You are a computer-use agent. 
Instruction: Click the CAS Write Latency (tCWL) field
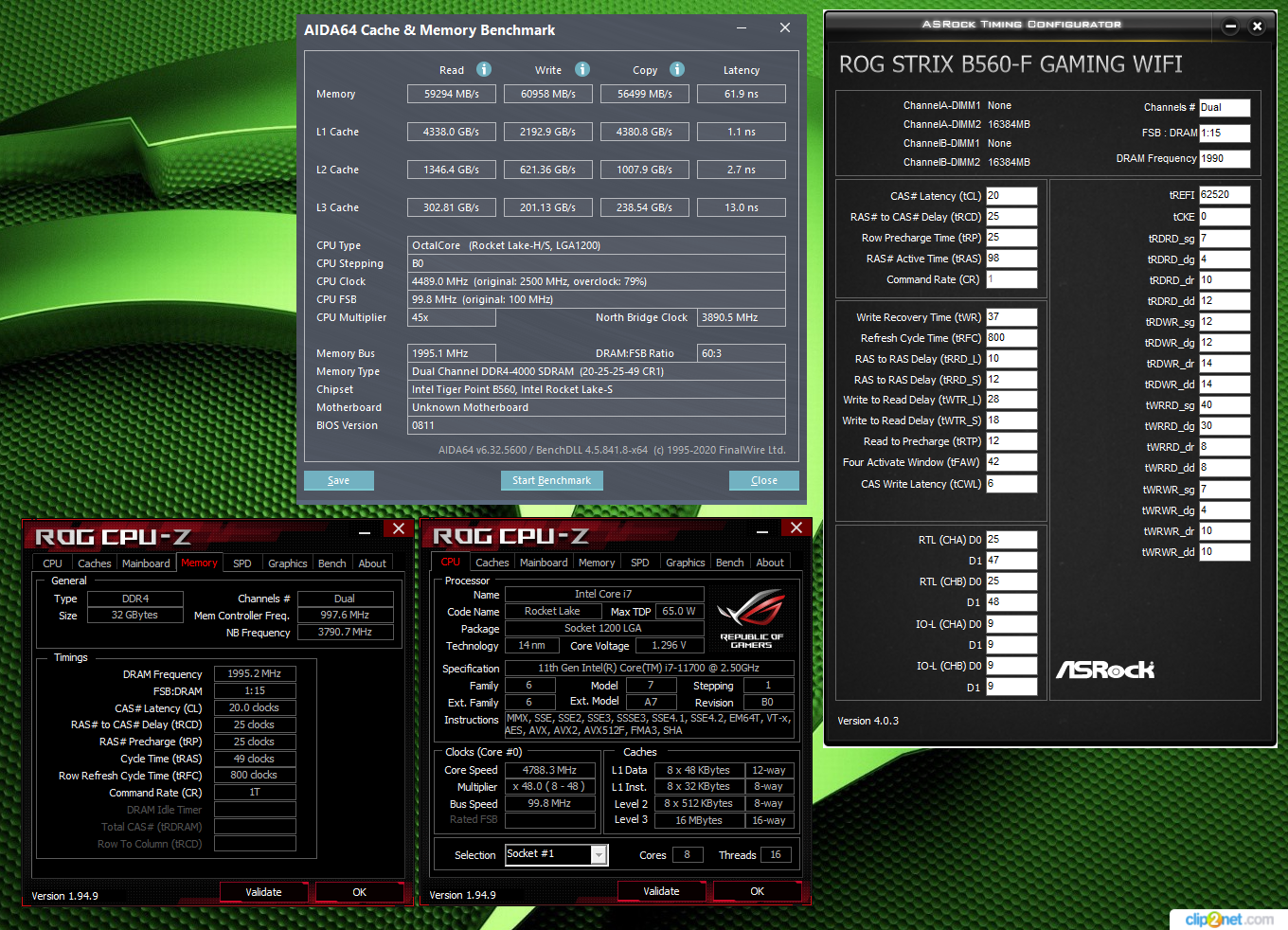pyautogui.click(x=1011, y=484)
